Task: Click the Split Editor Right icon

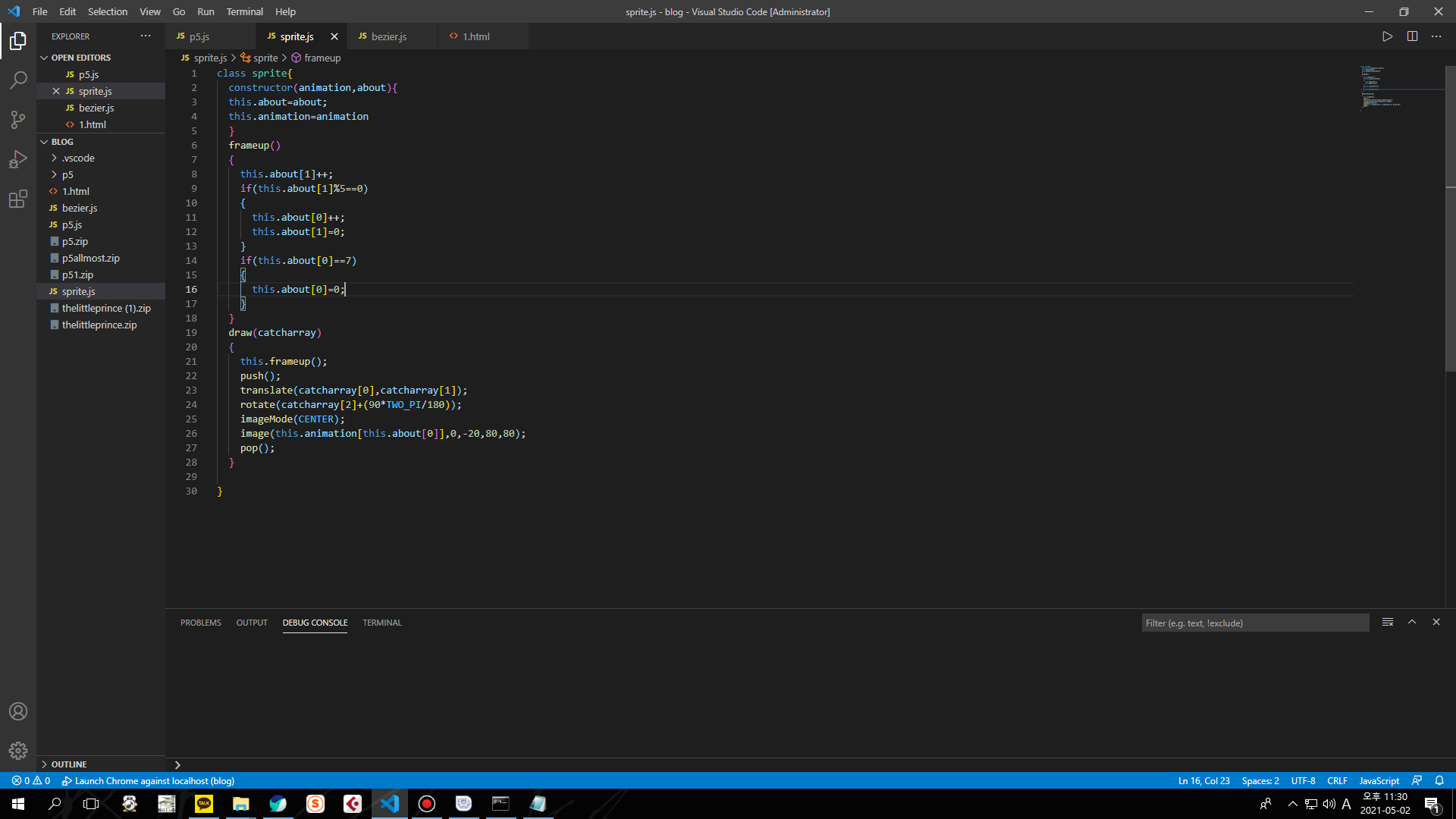Action: 1412,36
